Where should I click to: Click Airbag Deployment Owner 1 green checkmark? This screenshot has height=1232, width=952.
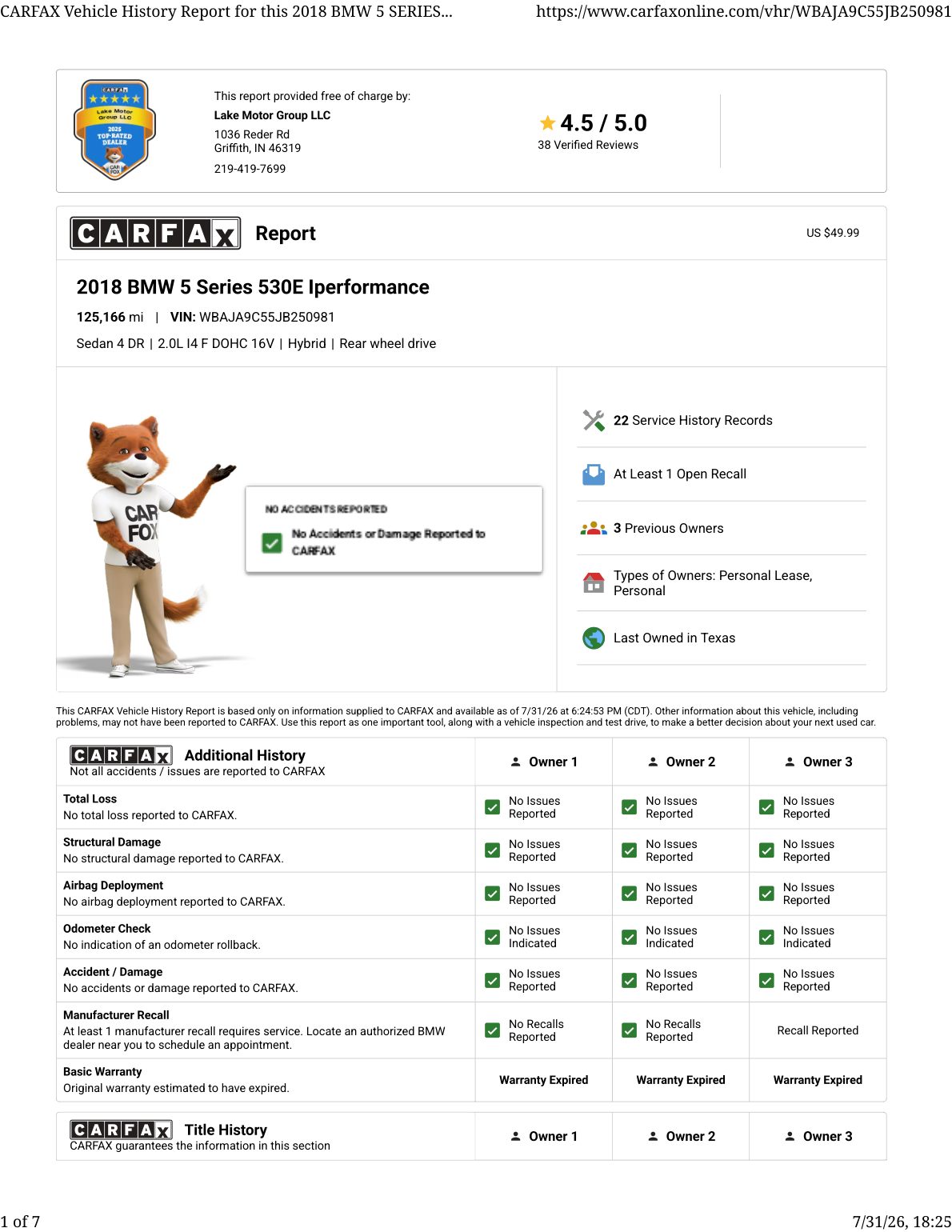coord(493,894)
